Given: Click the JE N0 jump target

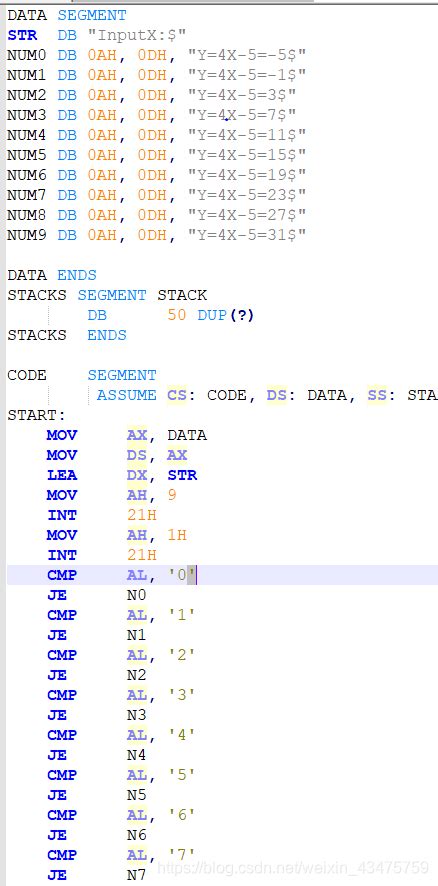Looking at the screenshot, I should point(137,595).
